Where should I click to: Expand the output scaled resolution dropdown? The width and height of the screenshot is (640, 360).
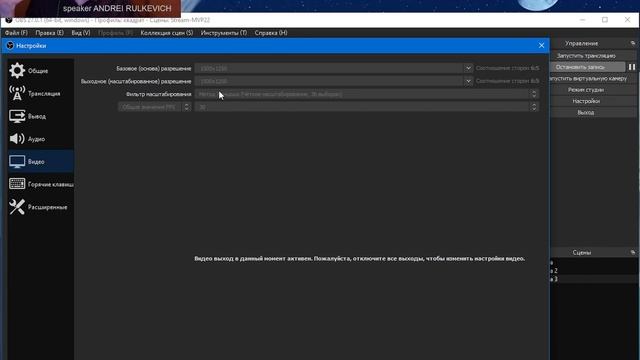pos(468,81)
